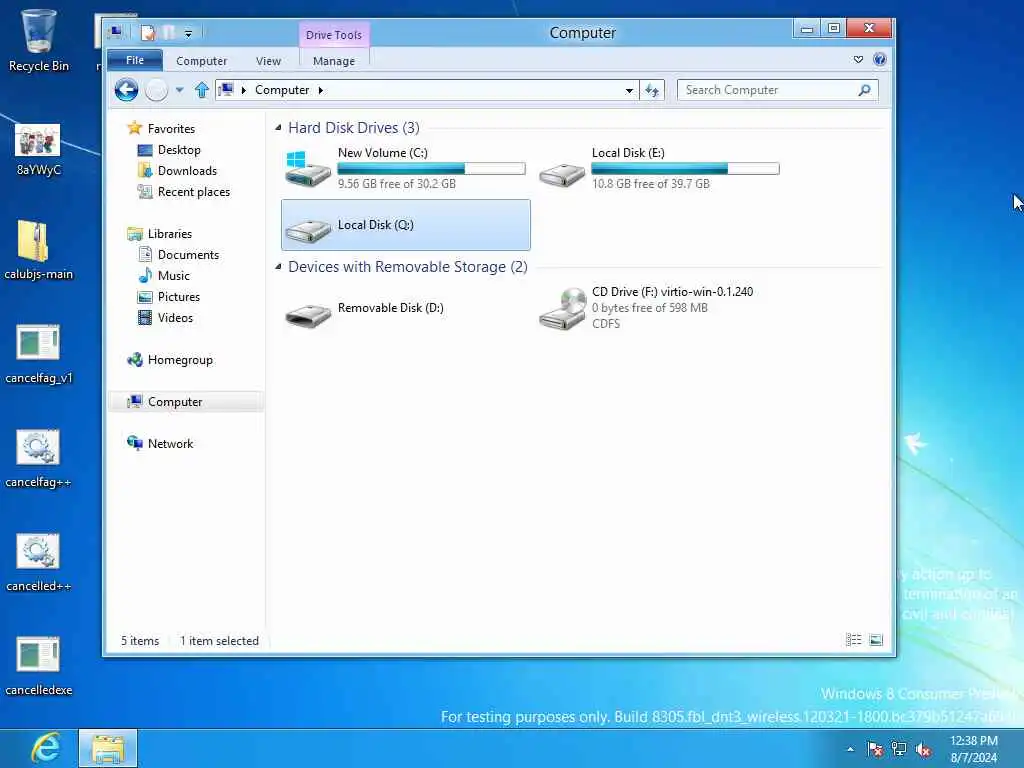Open the Documents library
The image size is (1024, 768).
pos(188,255)
